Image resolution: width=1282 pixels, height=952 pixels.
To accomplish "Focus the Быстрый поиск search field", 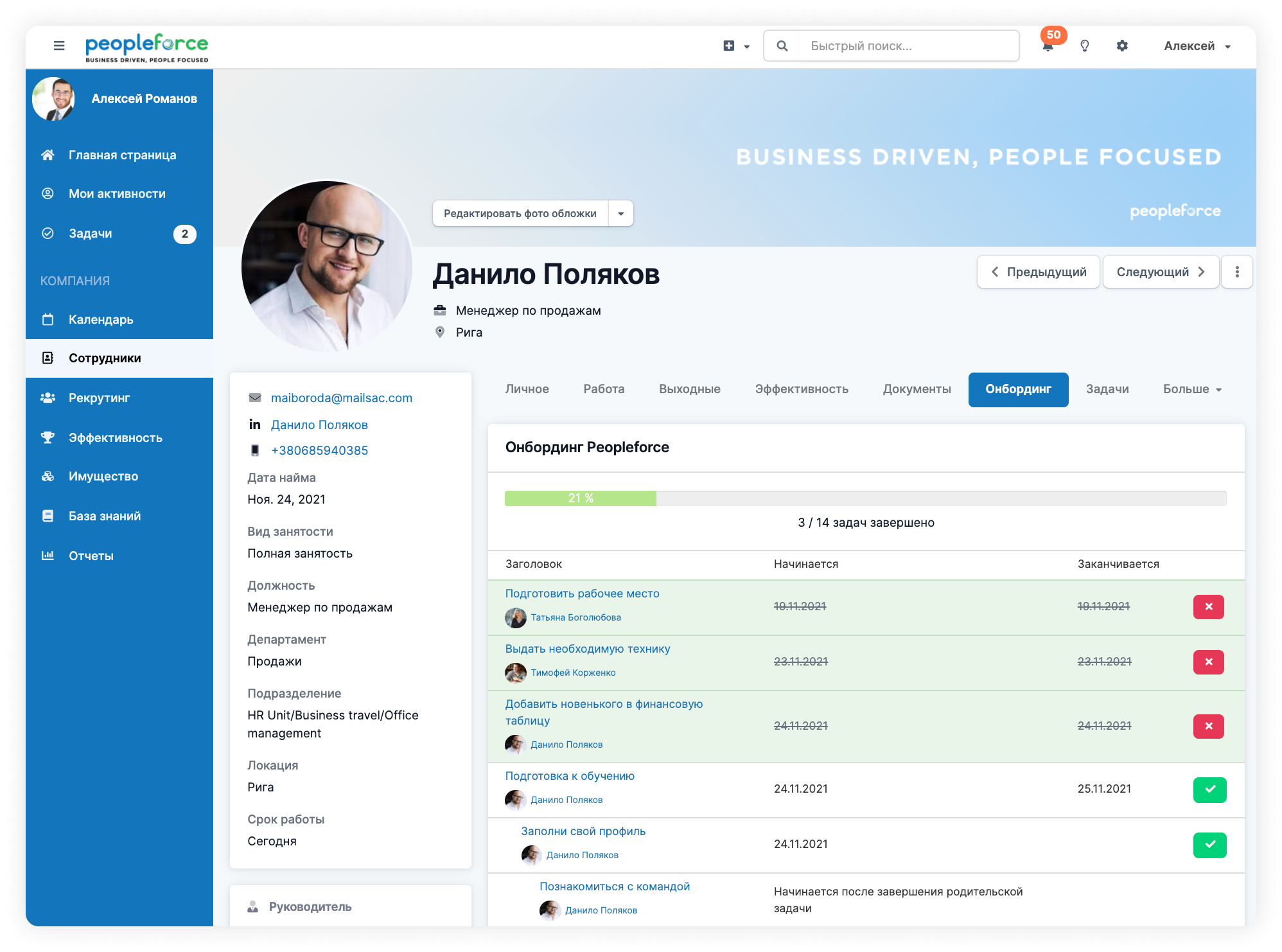I will point(907,46).
